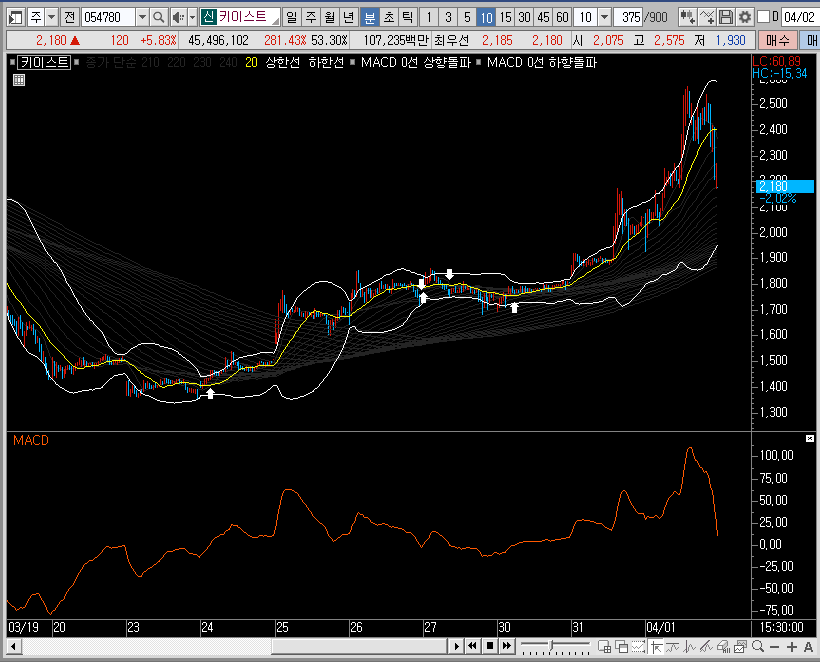Toggle the 키이스트 series marker square
Image resolution: width=820 pixels, height=662 pixels.
click(12, 63)
